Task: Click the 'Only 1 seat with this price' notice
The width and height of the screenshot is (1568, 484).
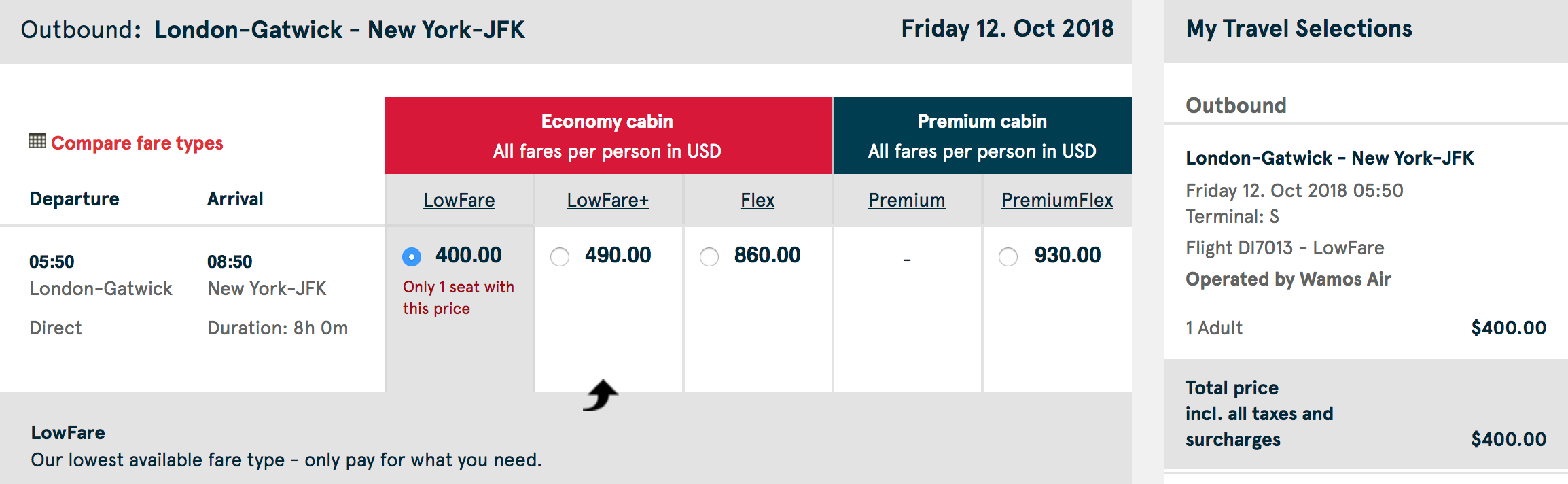Action: click(458, 298)
